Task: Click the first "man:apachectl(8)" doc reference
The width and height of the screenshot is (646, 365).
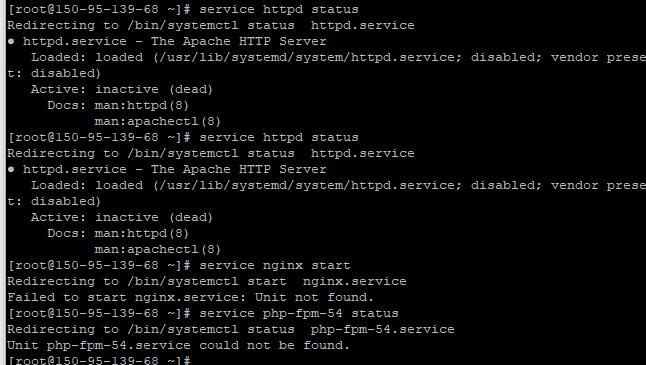Action: pyautogui.click(x=158, y=122)
